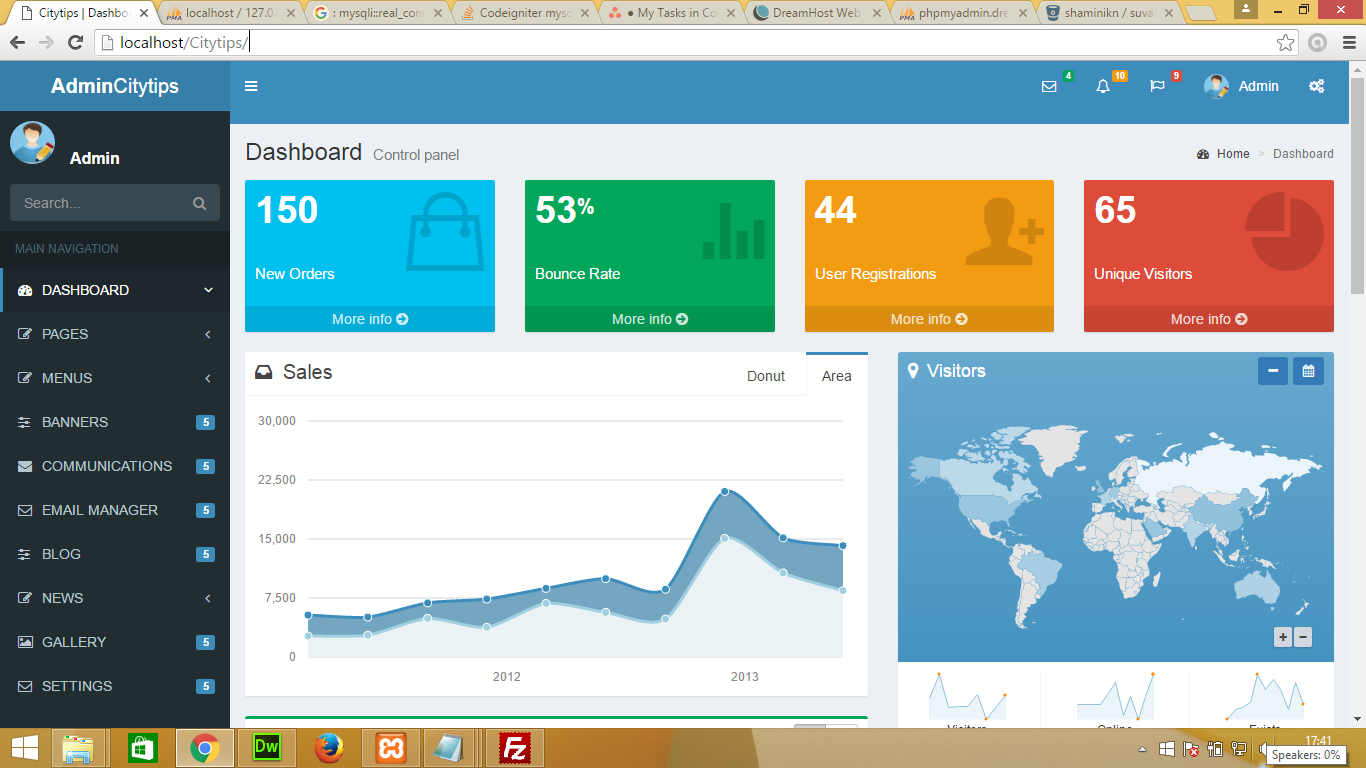Screen dimensions: 1366x768
Task: Bookmark page with the star icon
Action: click(1285, 42)
